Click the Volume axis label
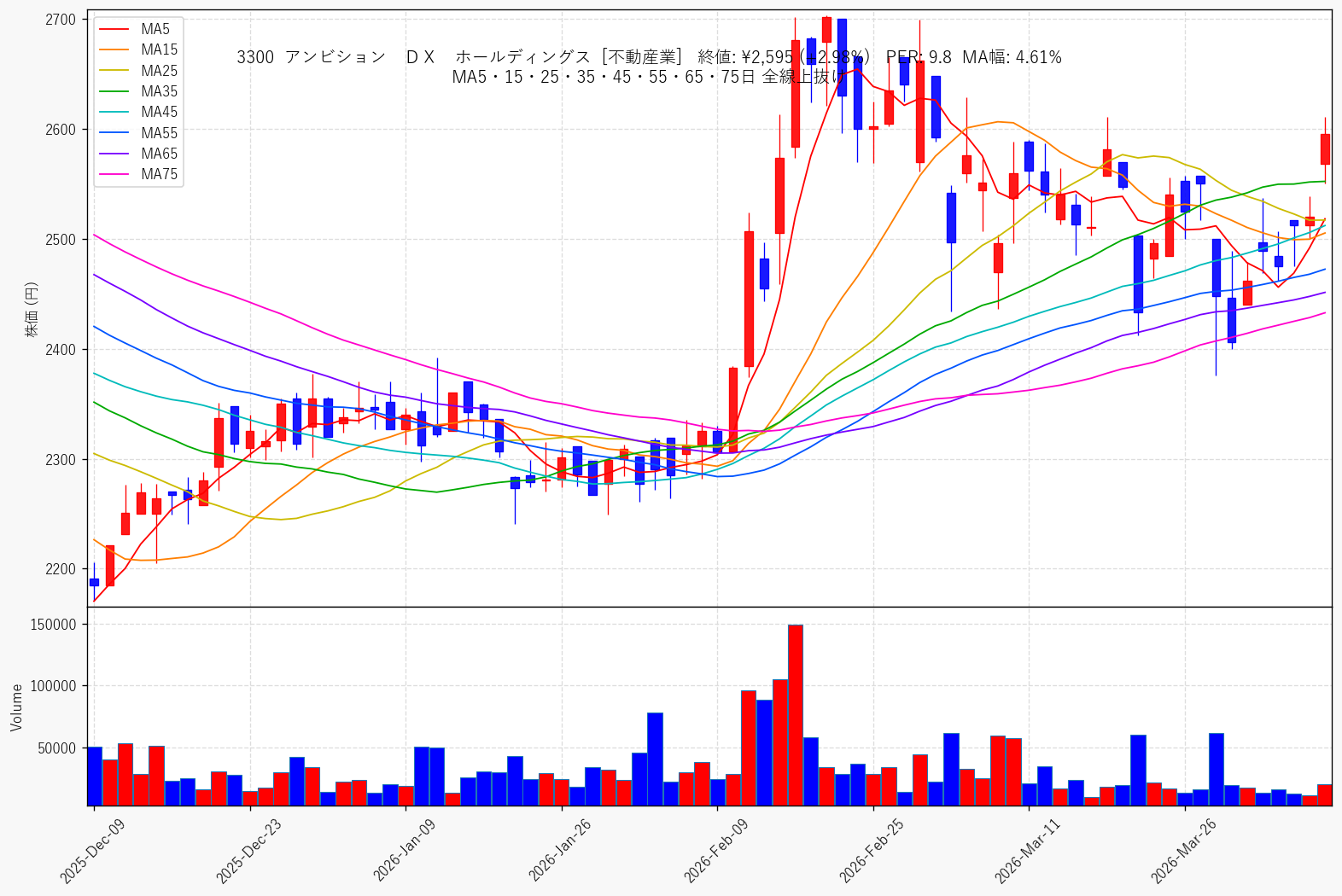This screenshot has width=1342, height=896. (x=16, y=707)
